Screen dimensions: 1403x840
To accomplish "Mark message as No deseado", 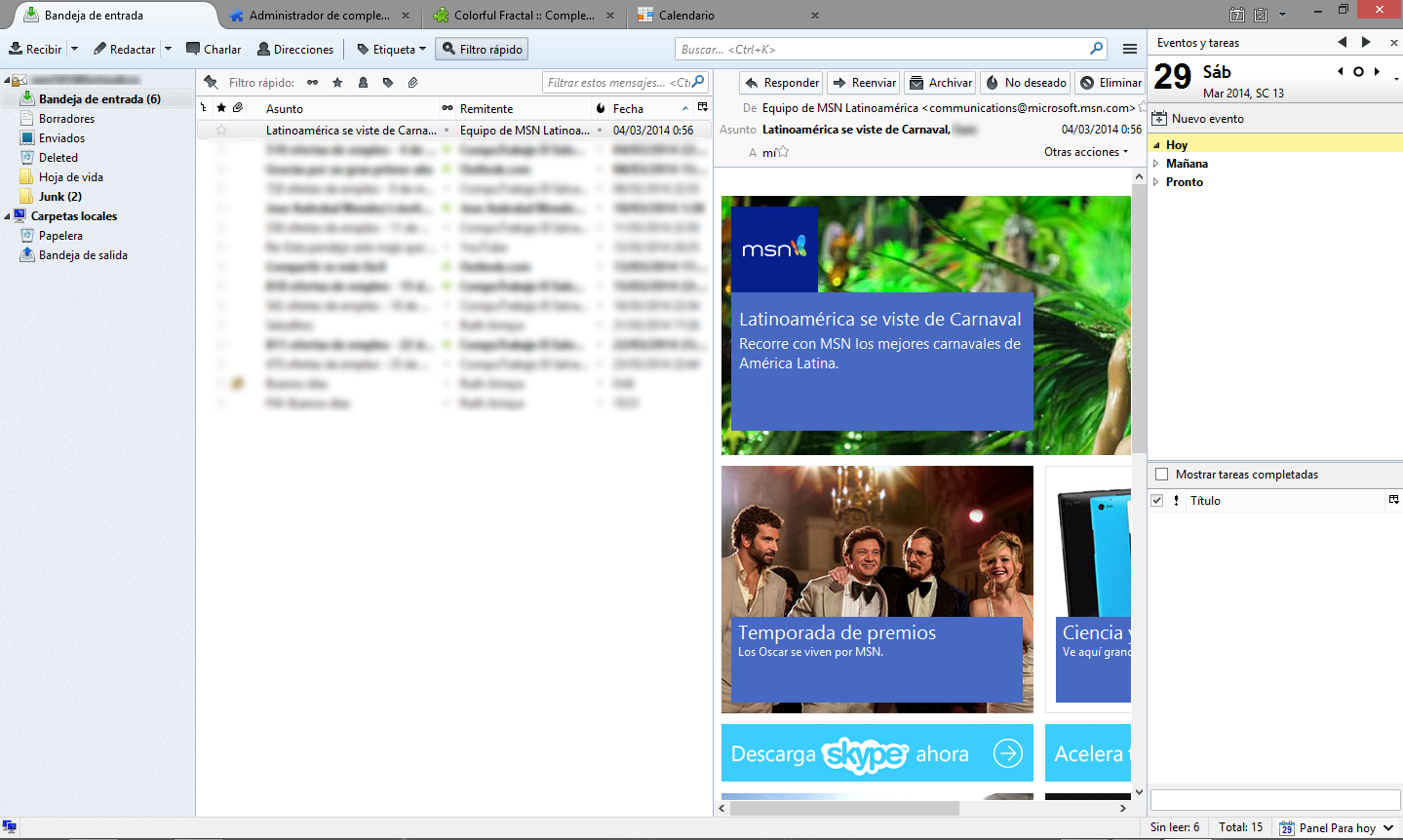I will pos(1026,83).
